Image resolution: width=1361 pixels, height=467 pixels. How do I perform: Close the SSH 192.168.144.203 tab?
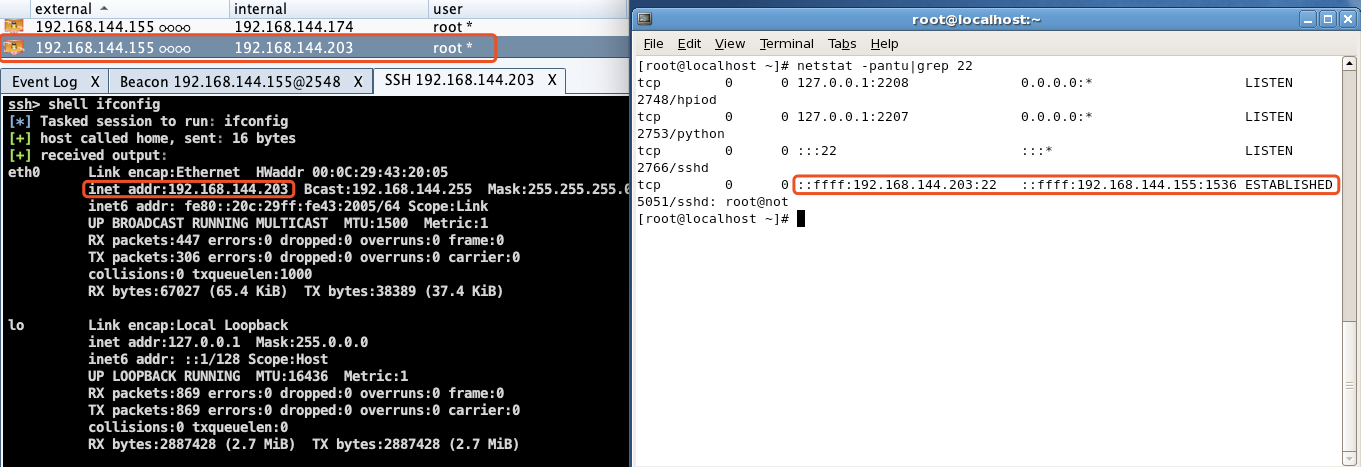[x=552, y=80]
